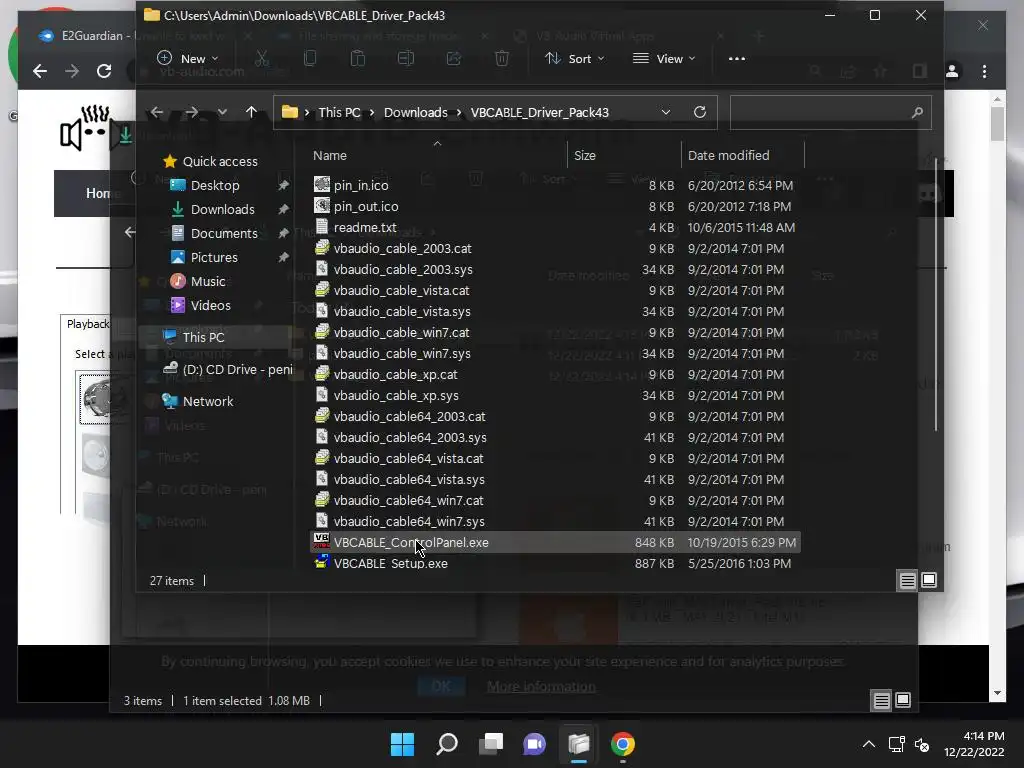Select vbaudio_cable64_win7.sys file

(x=409, y=522)
